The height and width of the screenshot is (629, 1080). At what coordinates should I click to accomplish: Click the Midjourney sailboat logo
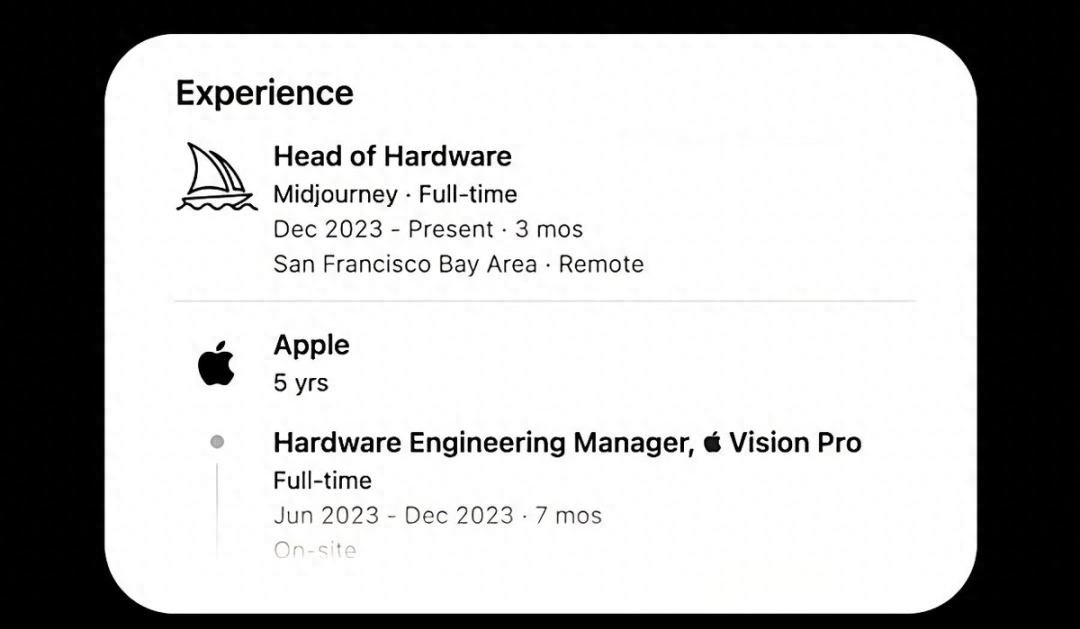216,176
